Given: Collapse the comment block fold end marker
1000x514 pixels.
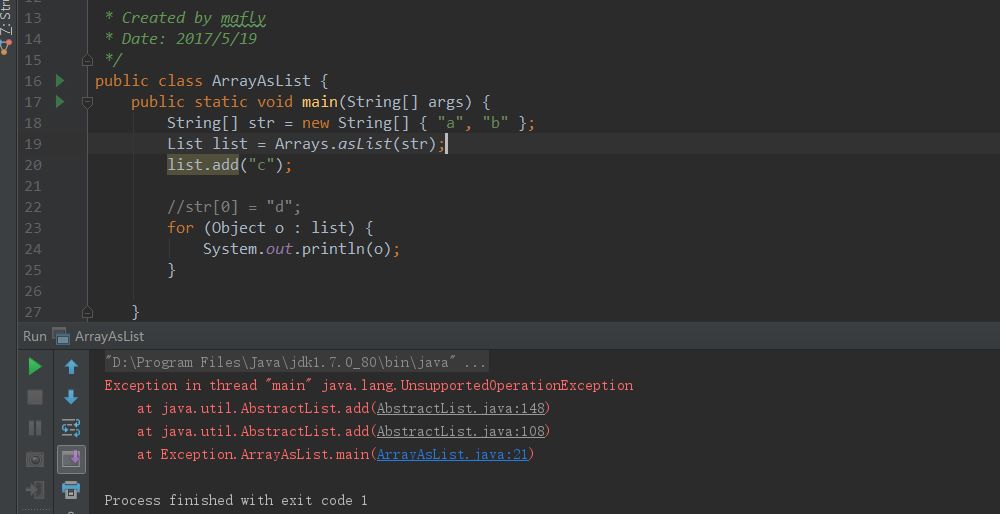Looking at the screenshot, I should [87, 60].
